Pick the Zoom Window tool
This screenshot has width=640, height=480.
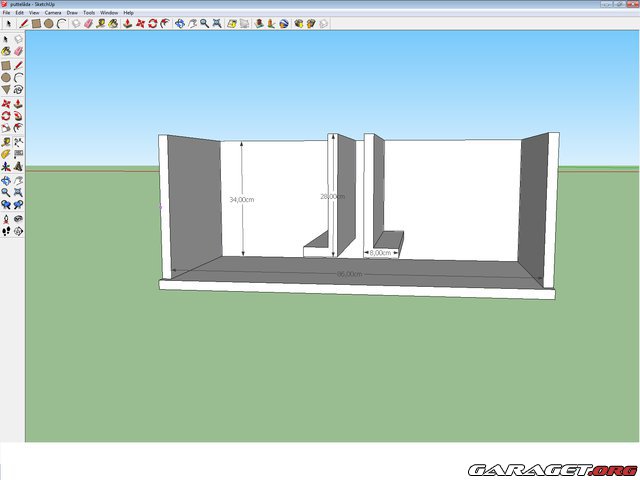click(19, 192)
